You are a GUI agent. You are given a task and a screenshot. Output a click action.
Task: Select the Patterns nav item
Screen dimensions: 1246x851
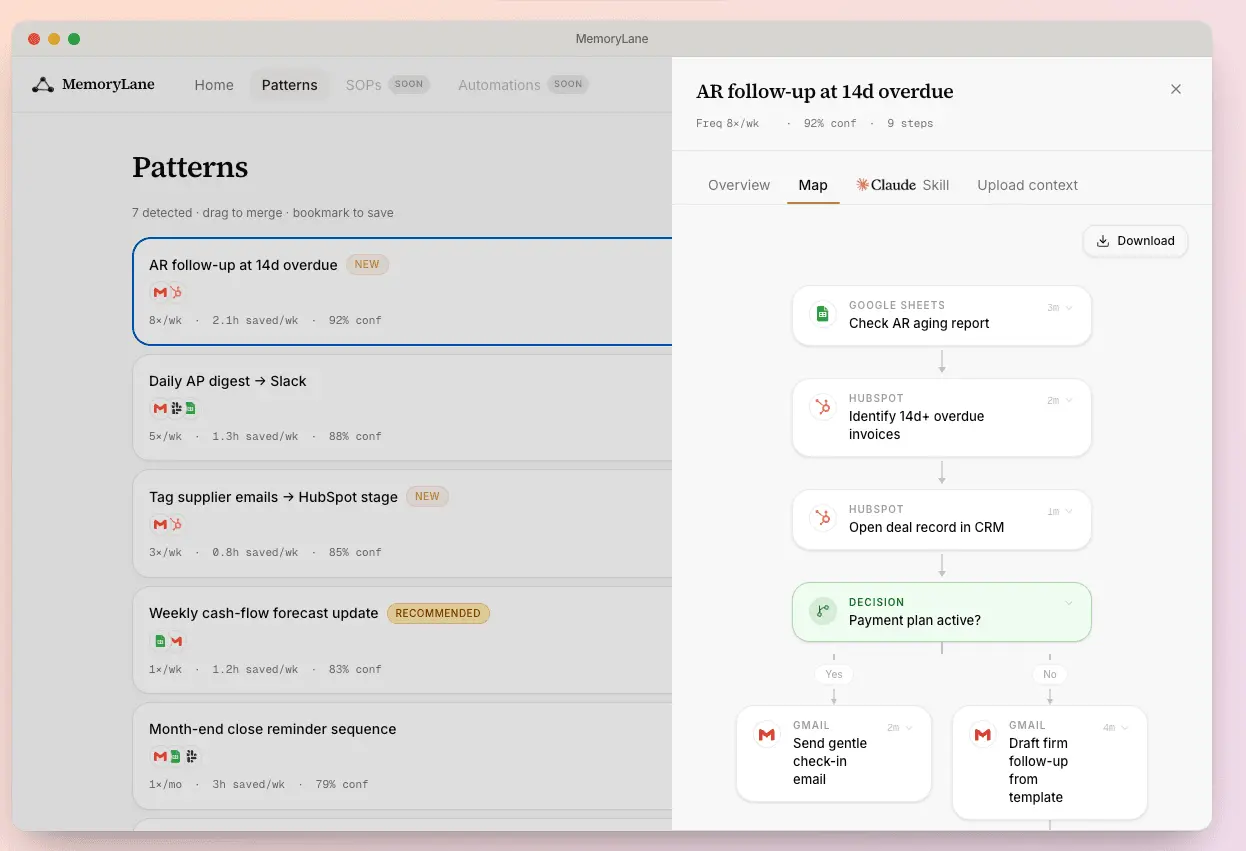coord(290,85)
